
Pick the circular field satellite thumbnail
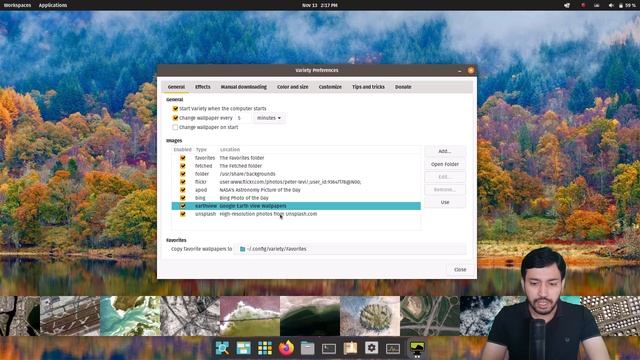[370, 316]
